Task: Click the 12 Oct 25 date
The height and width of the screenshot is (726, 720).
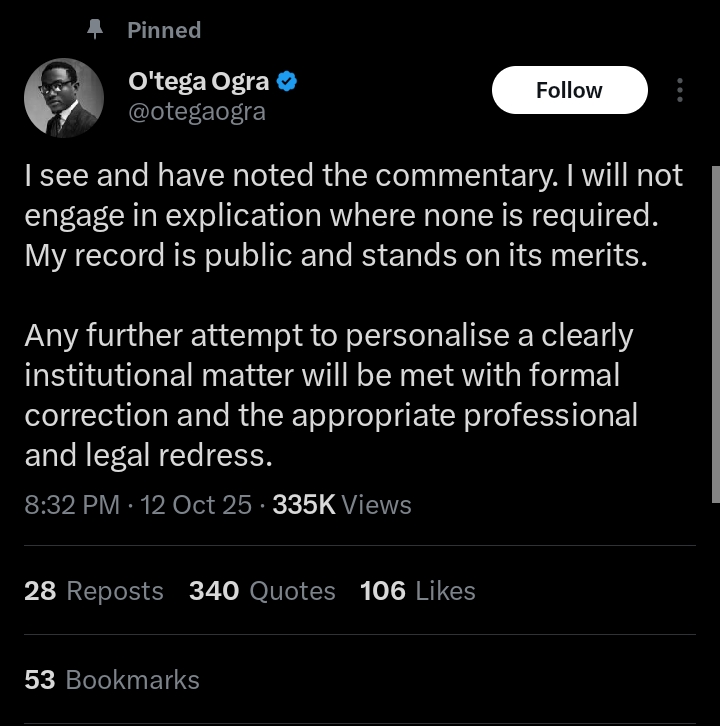Action: coord(196,504)
